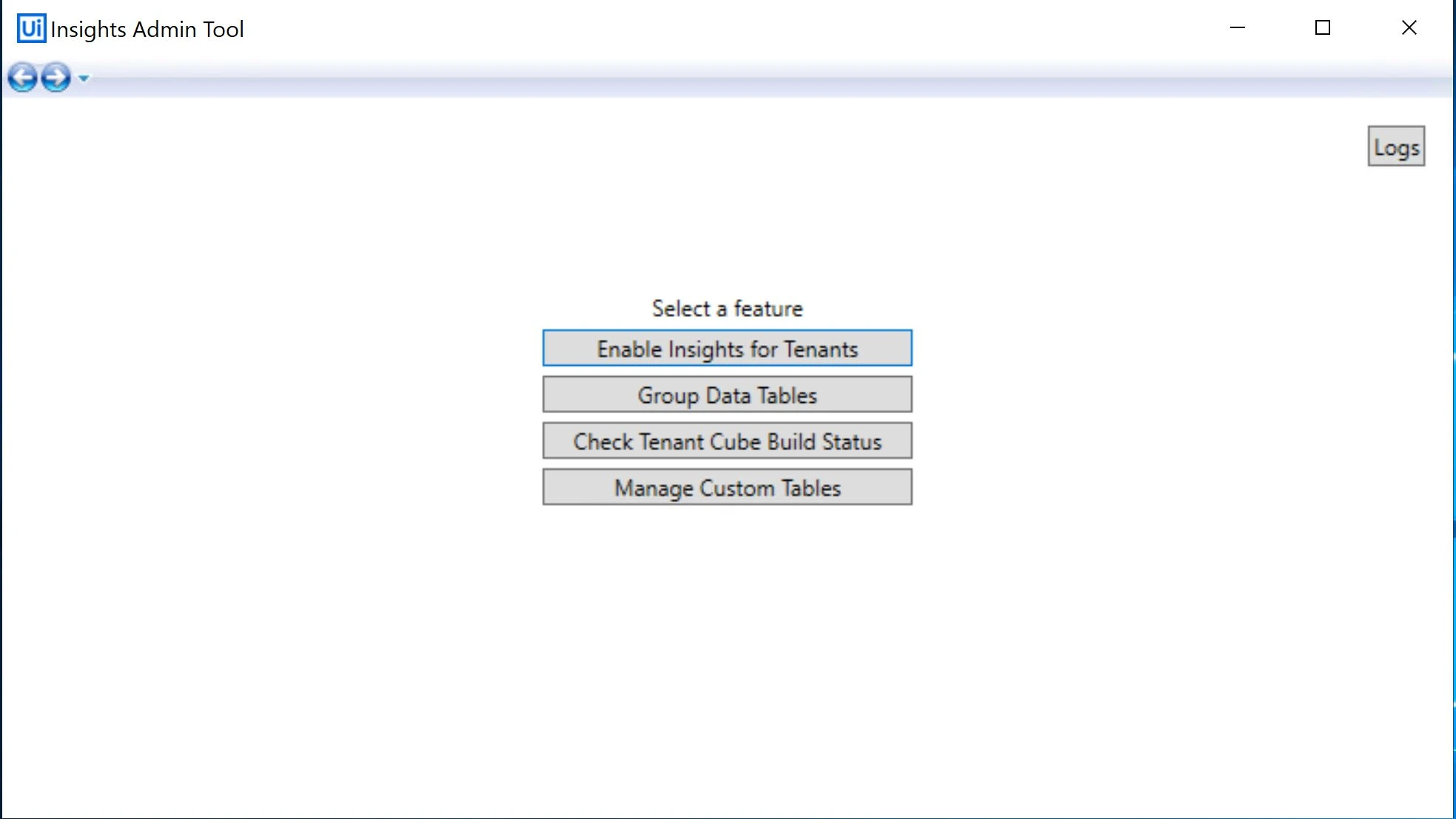Click the UiPath logo icon in title bar
The image size is (1456, 819).
31,28
